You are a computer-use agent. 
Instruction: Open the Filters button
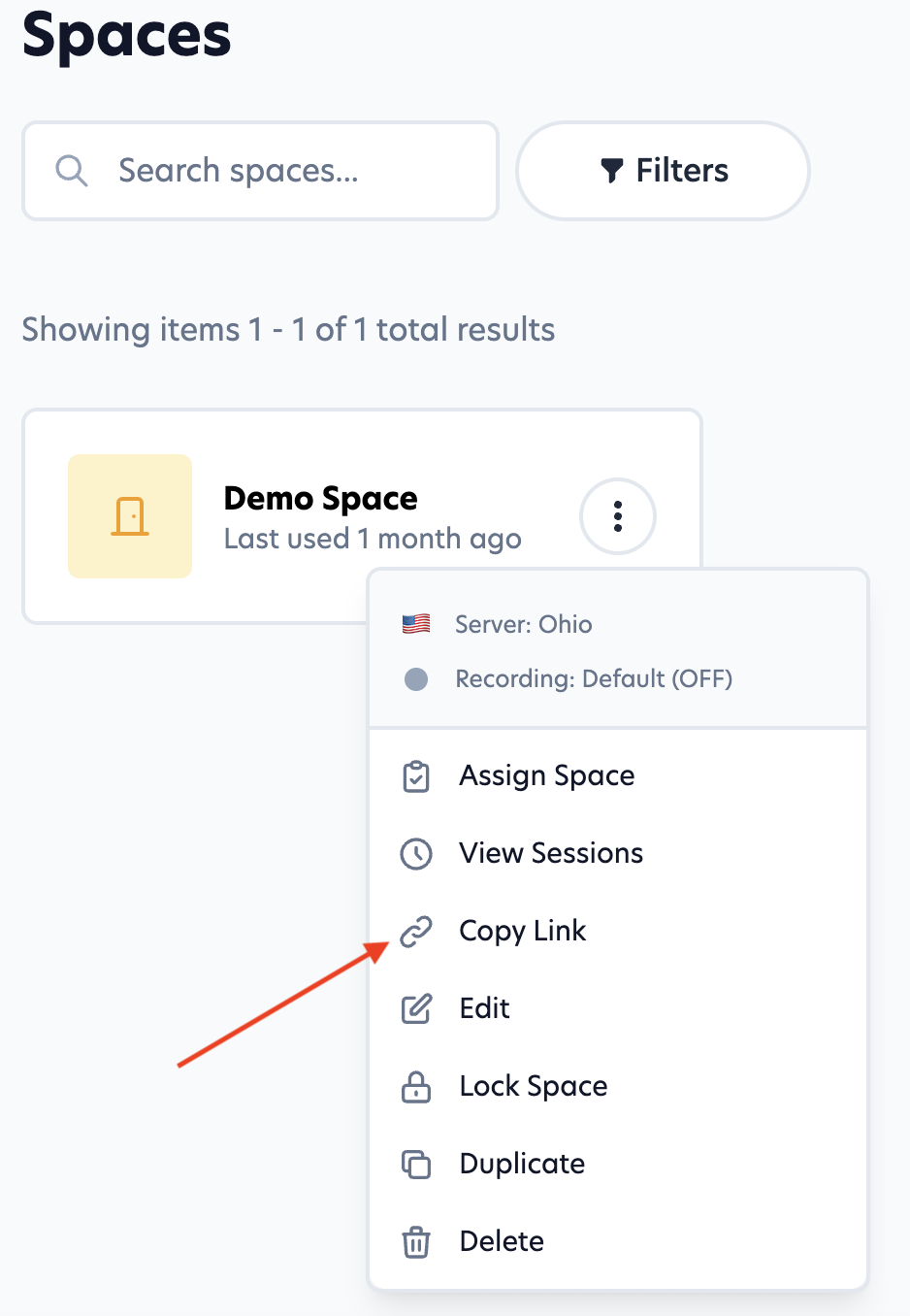664,171
